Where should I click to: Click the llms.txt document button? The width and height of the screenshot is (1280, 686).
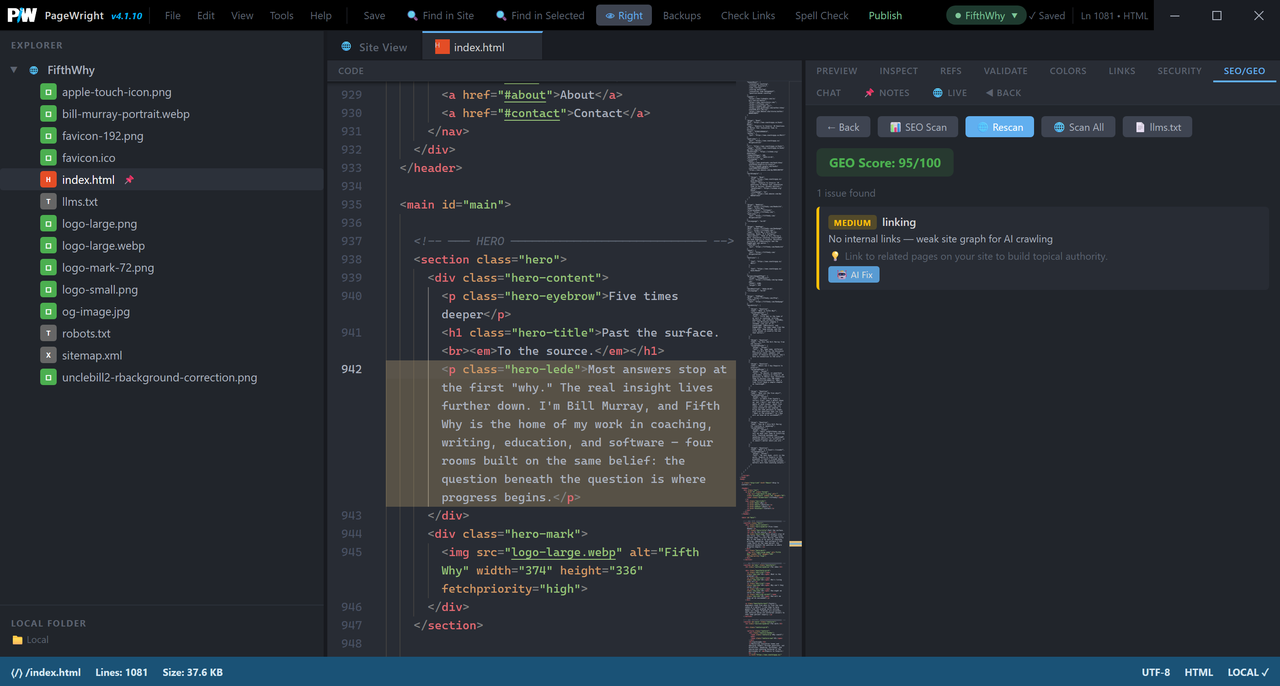coord(1157,127)
